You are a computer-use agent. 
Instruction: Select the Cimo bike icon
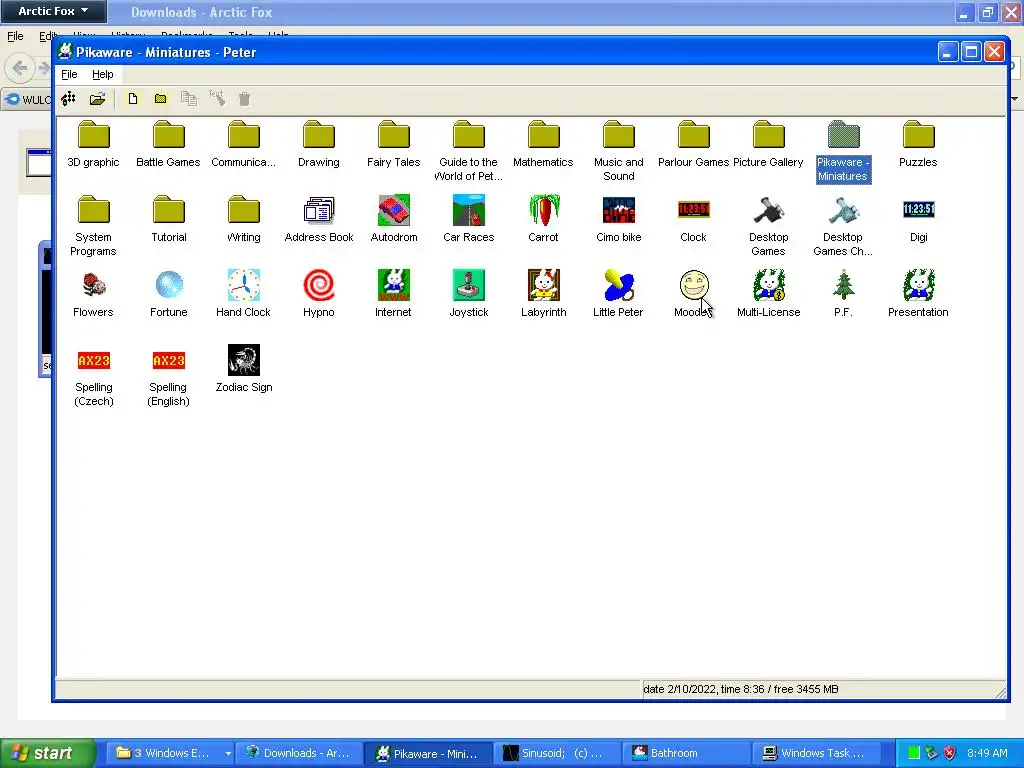[618, 219]
